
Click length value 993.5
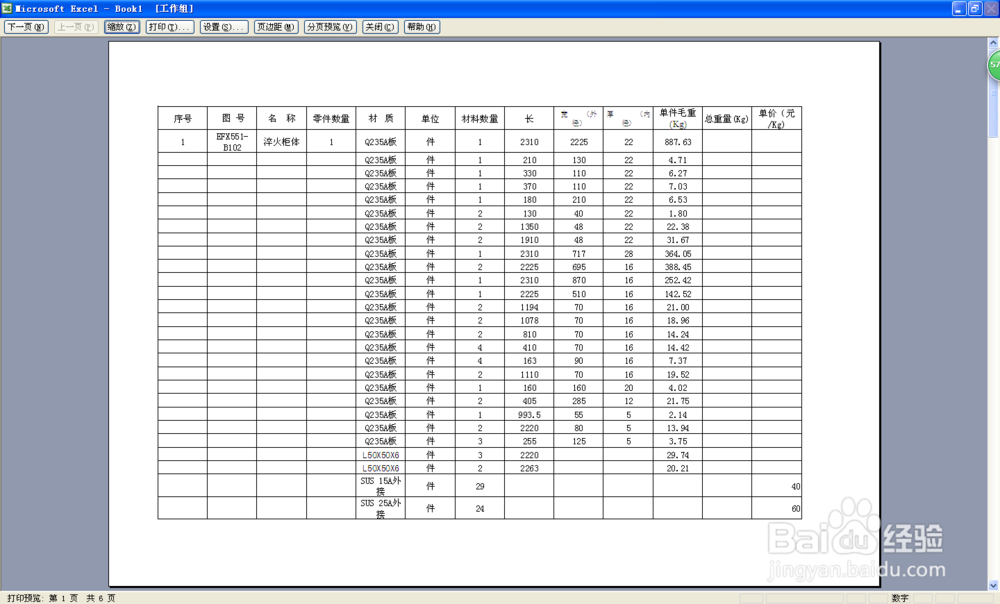coord(529,415)
